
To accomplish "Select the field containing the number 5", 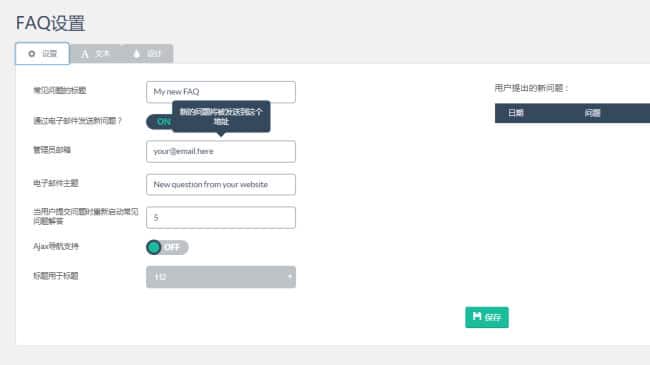I will click(221, 217).
